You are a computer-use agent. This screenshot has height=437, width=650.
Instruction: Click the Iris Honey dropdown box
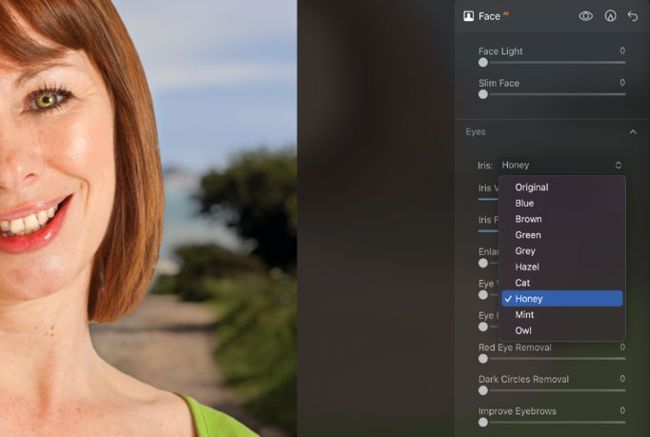point(561,165)
